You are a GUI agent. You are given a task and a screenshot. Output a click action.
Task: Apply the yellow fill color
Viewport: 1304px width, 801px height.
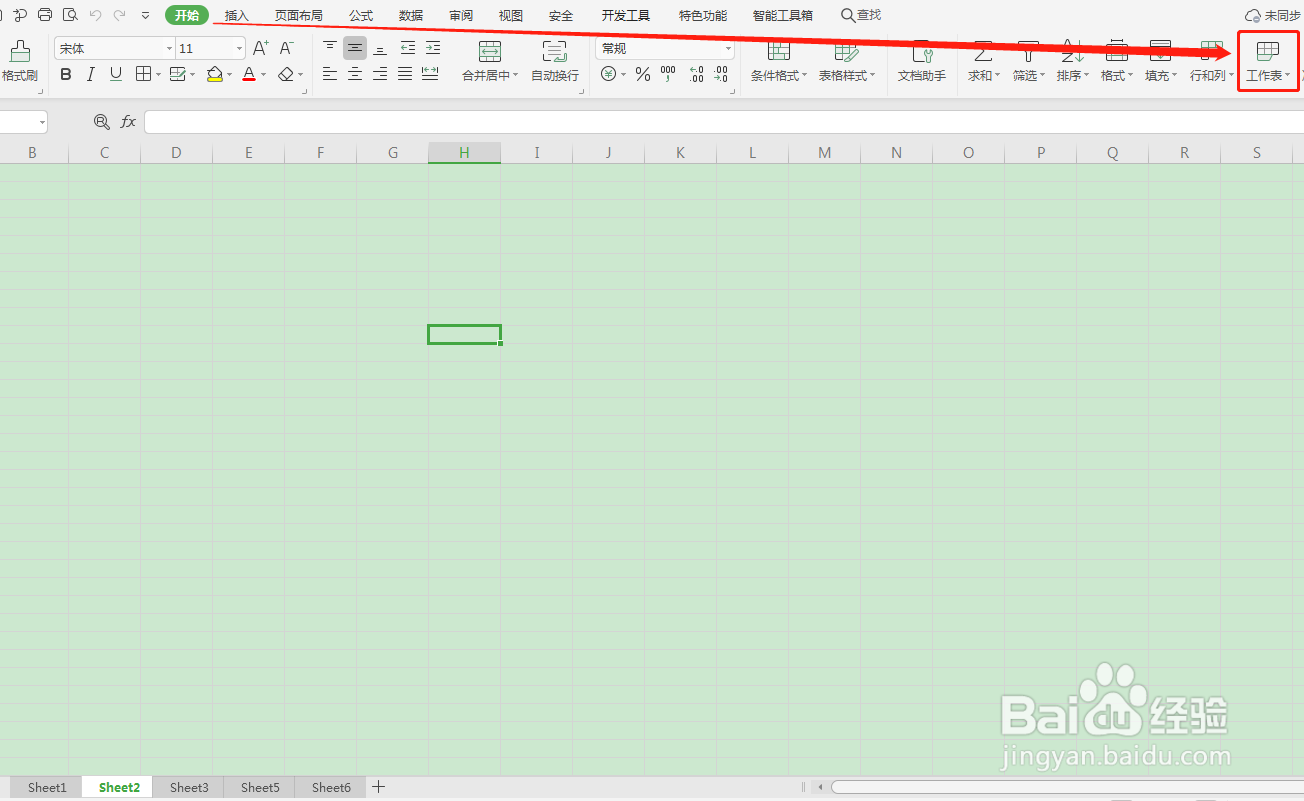coord(215,74)
